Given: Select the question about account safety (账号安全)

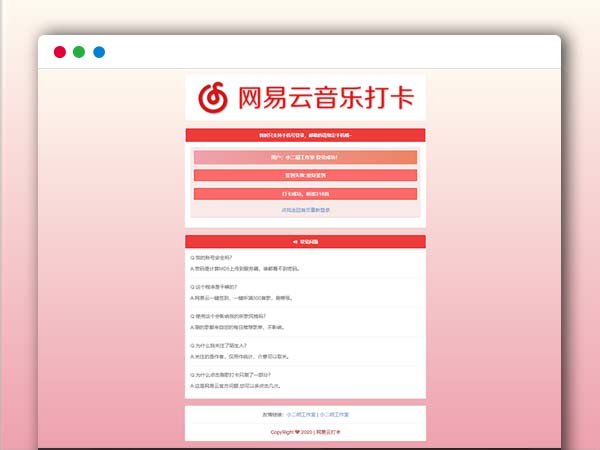Looking at the screenshot, I should [x=211, y=258].
